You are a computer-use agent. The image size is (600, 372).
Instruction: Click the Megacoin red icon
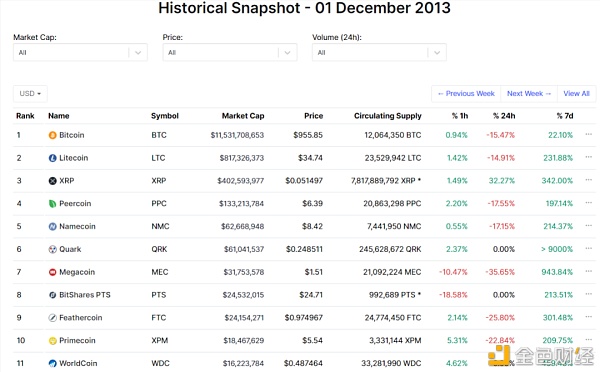coord(52,272)
